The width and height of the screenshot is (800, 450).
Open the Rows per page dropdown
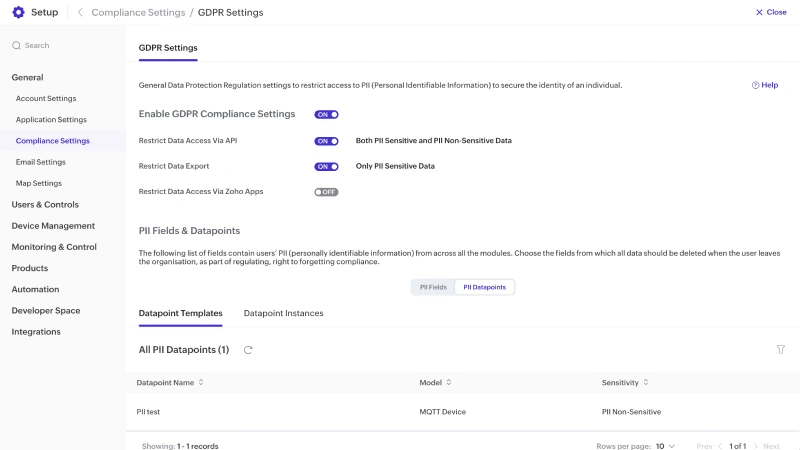tap(665, 446)
